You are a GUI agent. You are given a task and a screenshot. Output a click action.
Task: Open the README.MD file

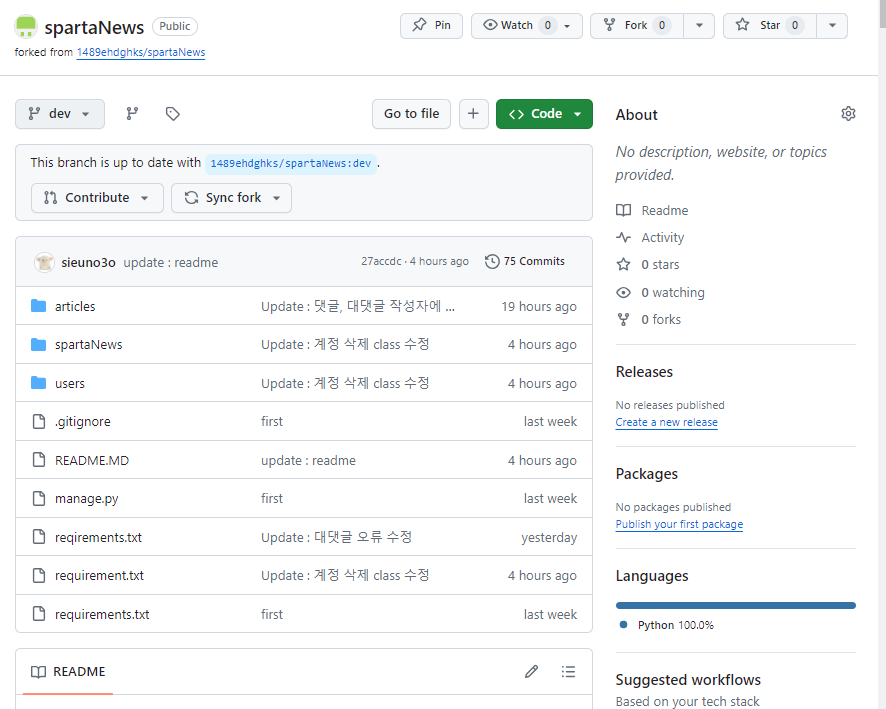(92, 460)
